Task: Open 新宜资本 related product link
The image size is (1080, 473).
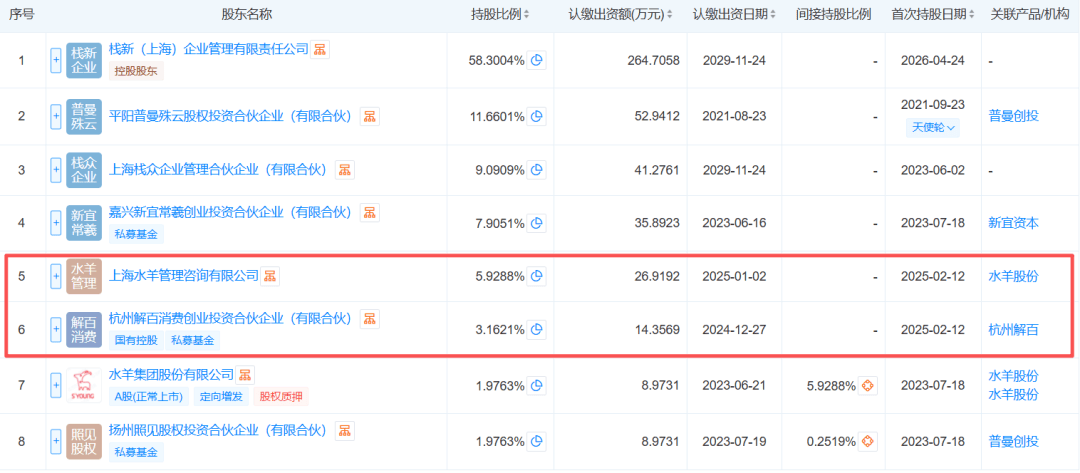Action: pos(1013,223)
